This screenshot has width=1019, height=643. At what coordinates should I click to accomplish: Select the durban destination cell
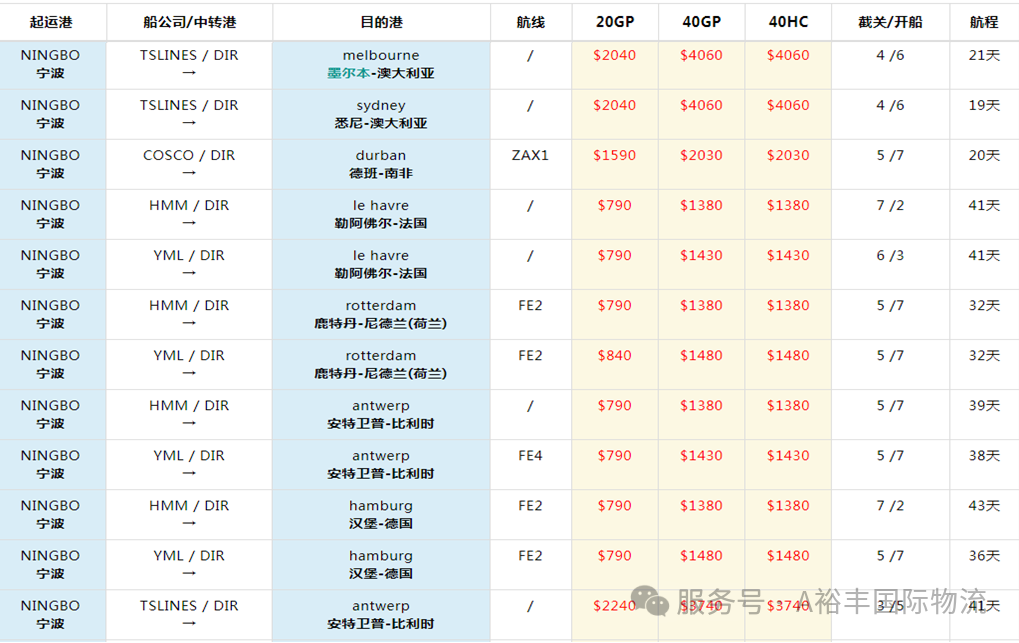coord(381,164)
